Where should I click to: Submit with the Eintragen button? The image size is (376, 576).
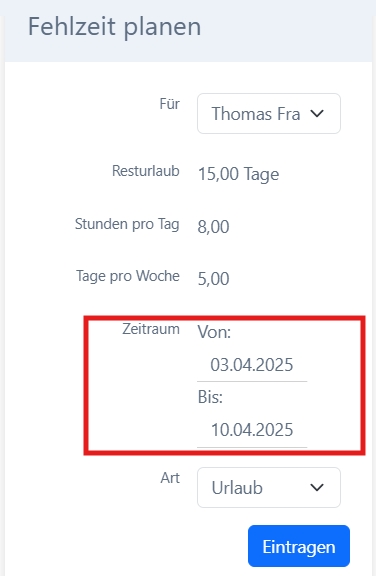click(x=299, y=546)
